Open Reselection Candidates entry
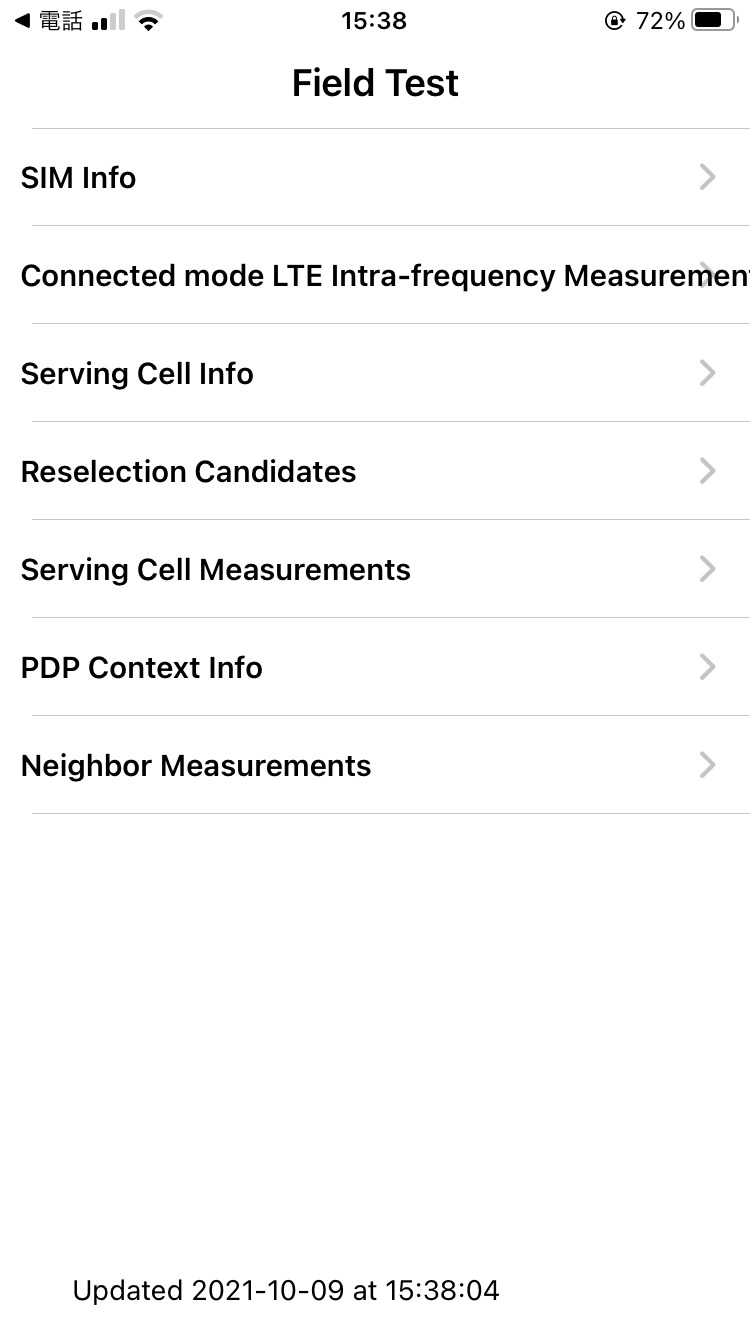 tap(188, 472)
